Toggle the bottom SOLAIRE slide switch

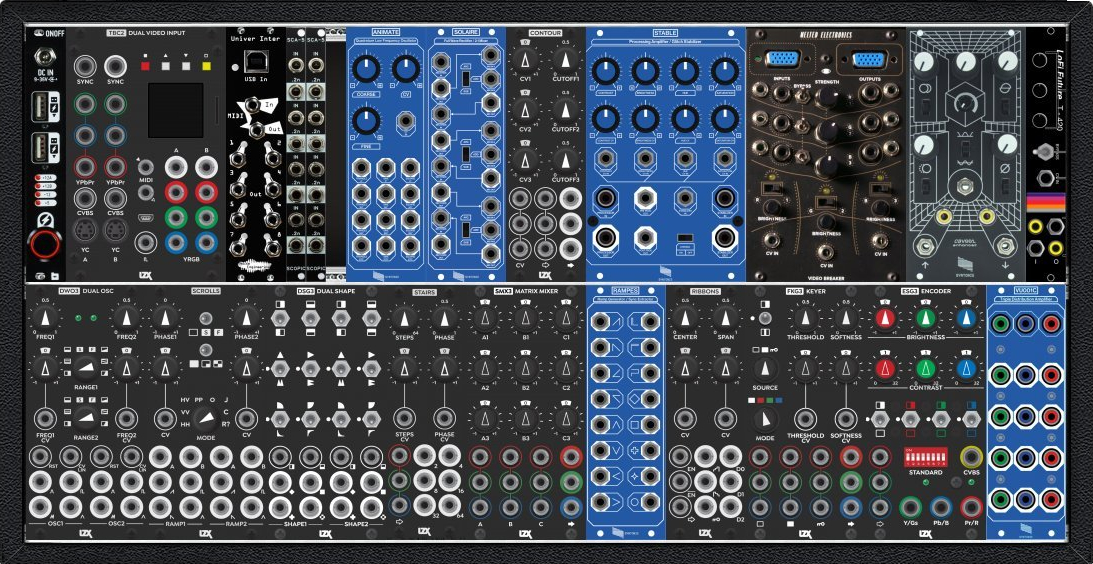(x=464, y=229)
